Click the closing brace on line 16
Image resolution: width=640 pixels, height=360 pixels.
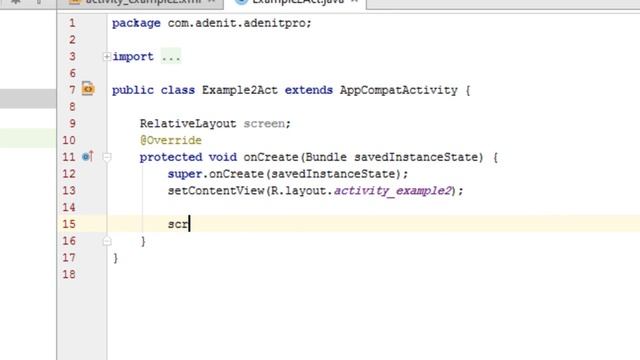[143, 241]
